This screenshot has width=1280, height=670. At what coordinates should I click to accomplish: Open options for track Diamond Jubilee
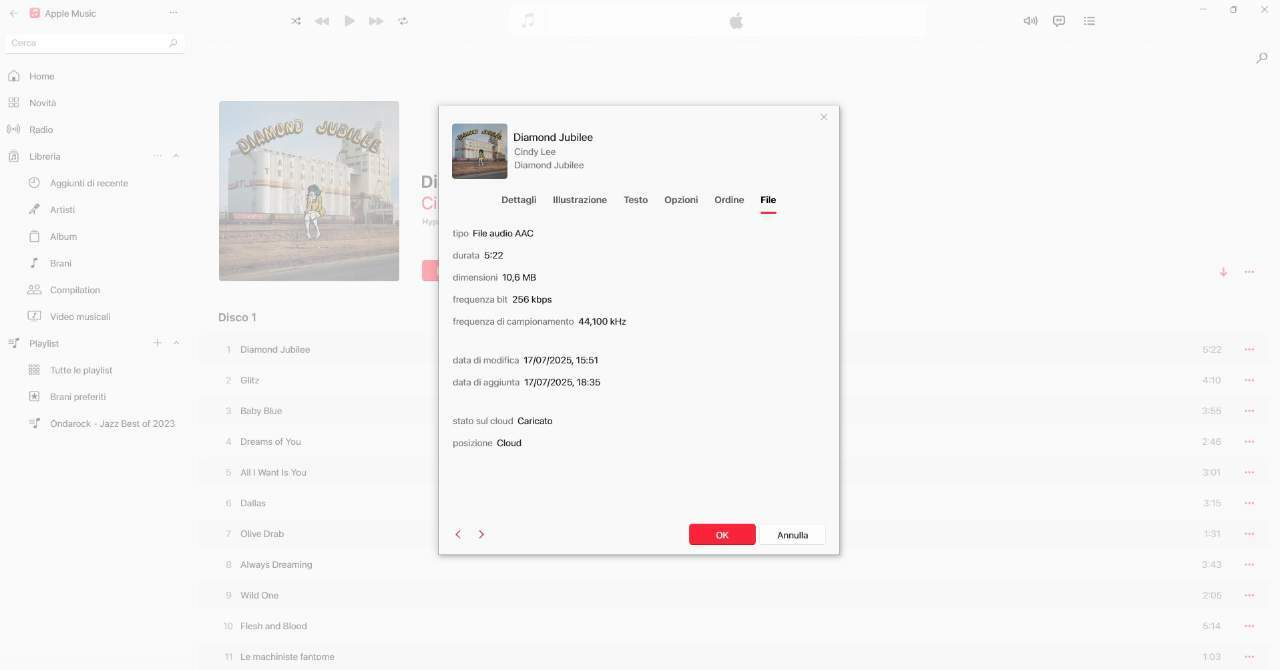coord(1249,350)
